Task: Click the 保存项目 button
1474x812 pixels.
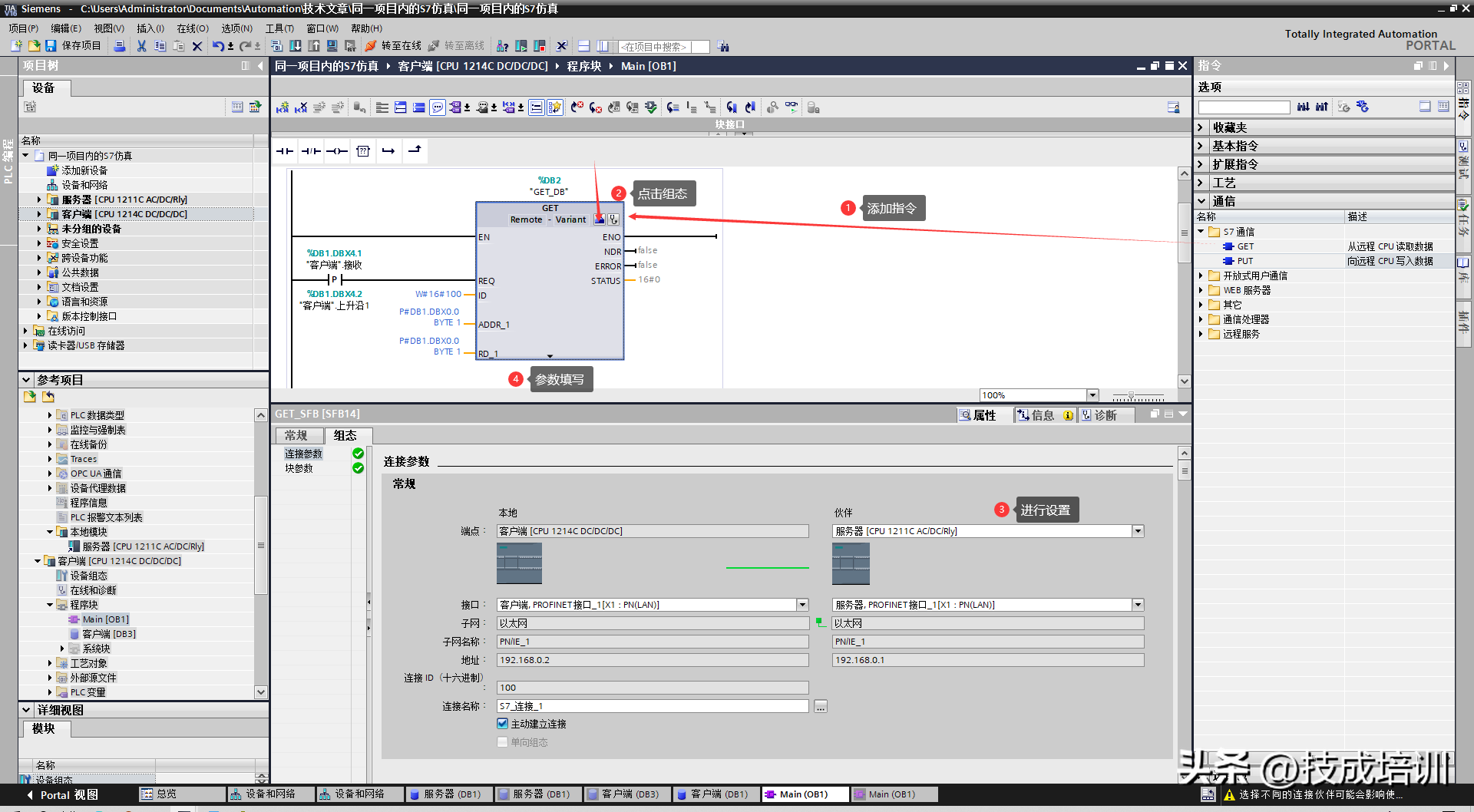Action: 74,46
